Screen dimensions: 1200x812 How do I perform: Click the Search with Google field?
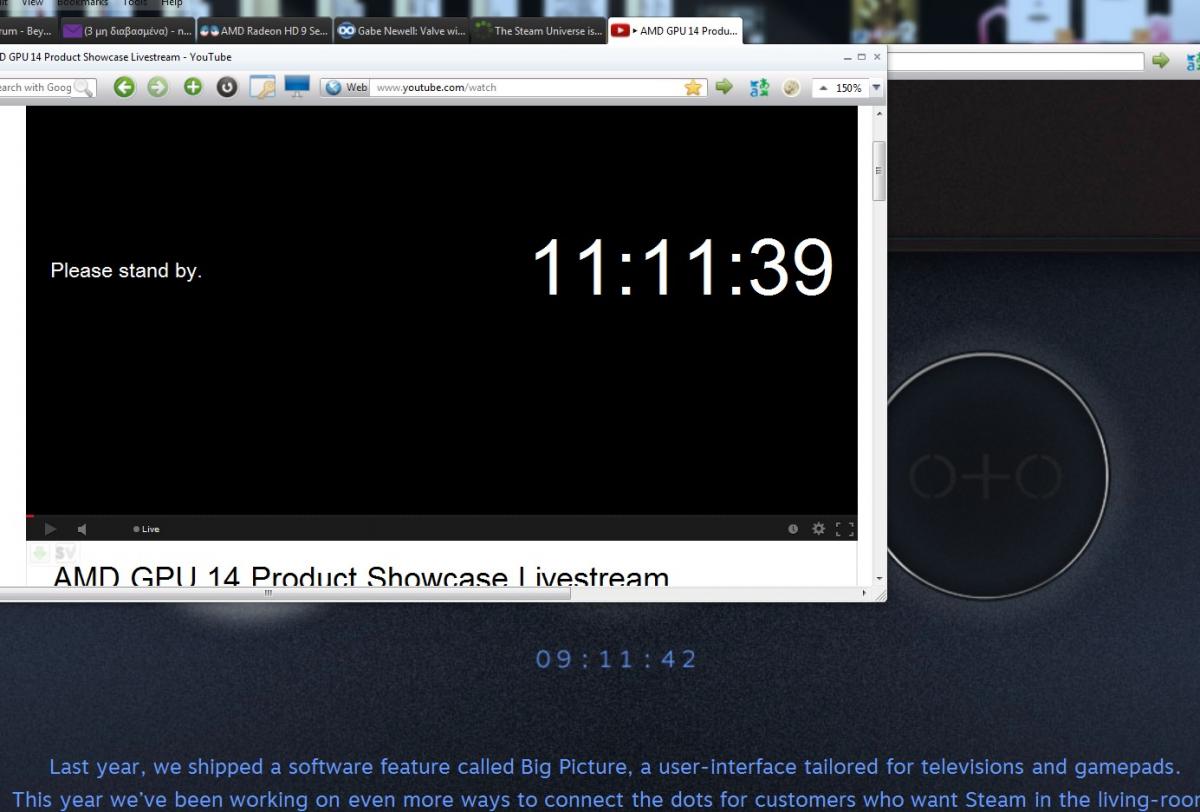tap(35, 87)
